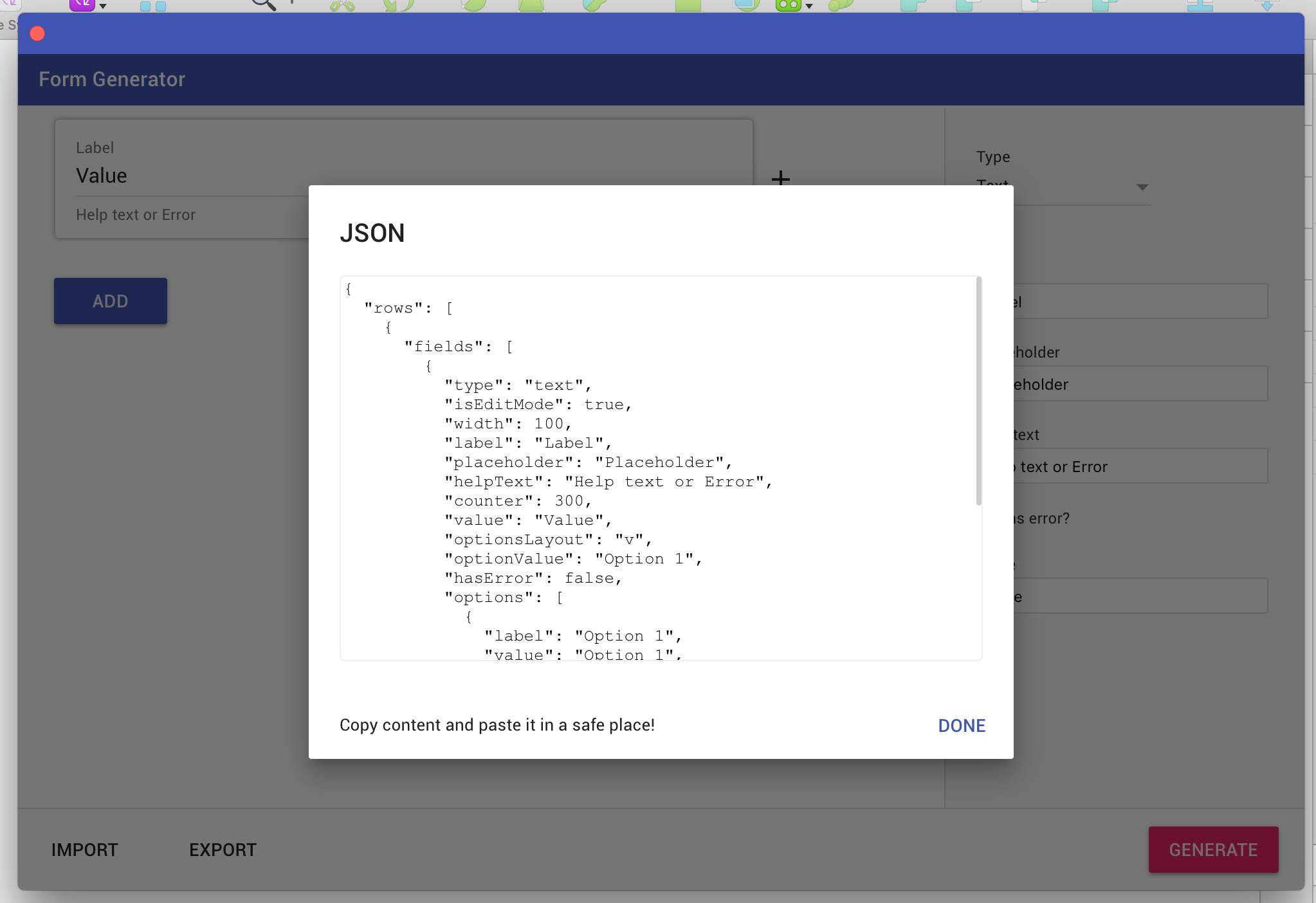Click the GENERATE button
Screen dimensions: 1316x903
point(1213,850)
